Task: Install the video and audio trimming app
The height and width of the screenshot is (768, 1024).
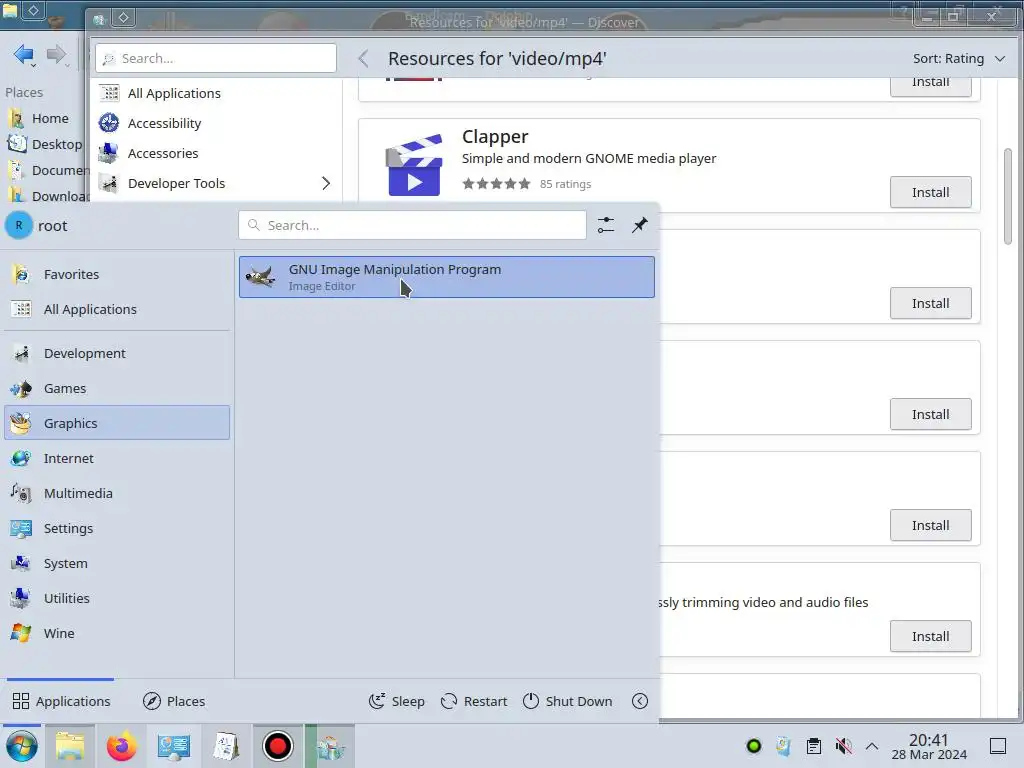Action: (931, 636)
